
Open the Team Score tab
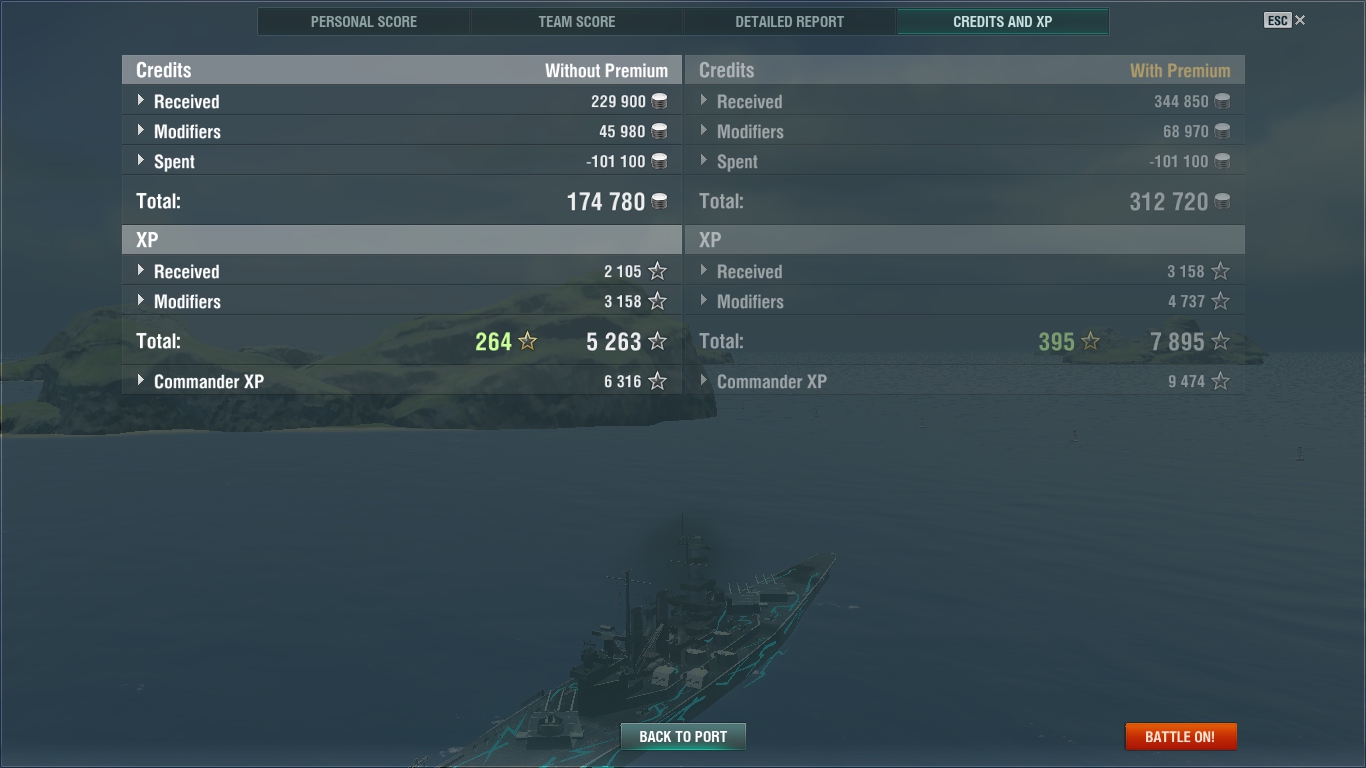[x=577, y=21]
